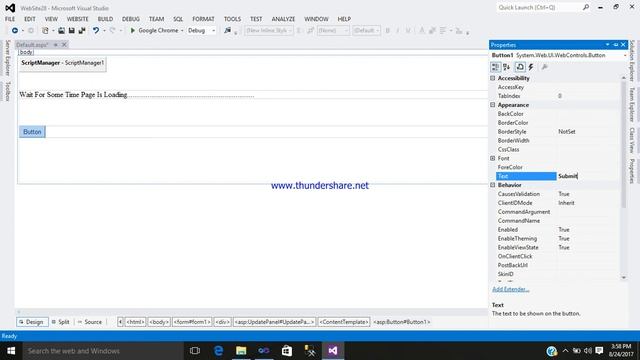Screen dimensions: 640x360
Task: Undo the last action via the toolbar
Action: click(x=96, y=31)
